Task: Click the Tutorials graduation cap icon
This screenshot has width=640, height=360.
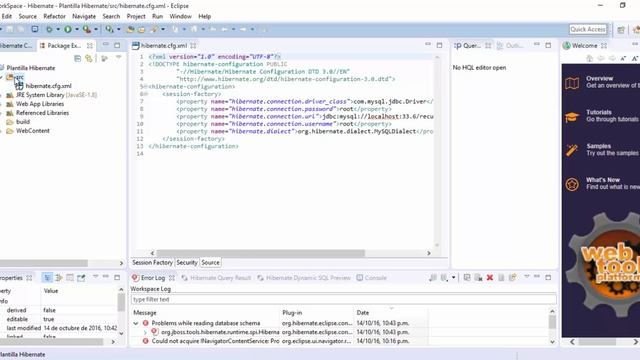Action: [x=572, y=117]
